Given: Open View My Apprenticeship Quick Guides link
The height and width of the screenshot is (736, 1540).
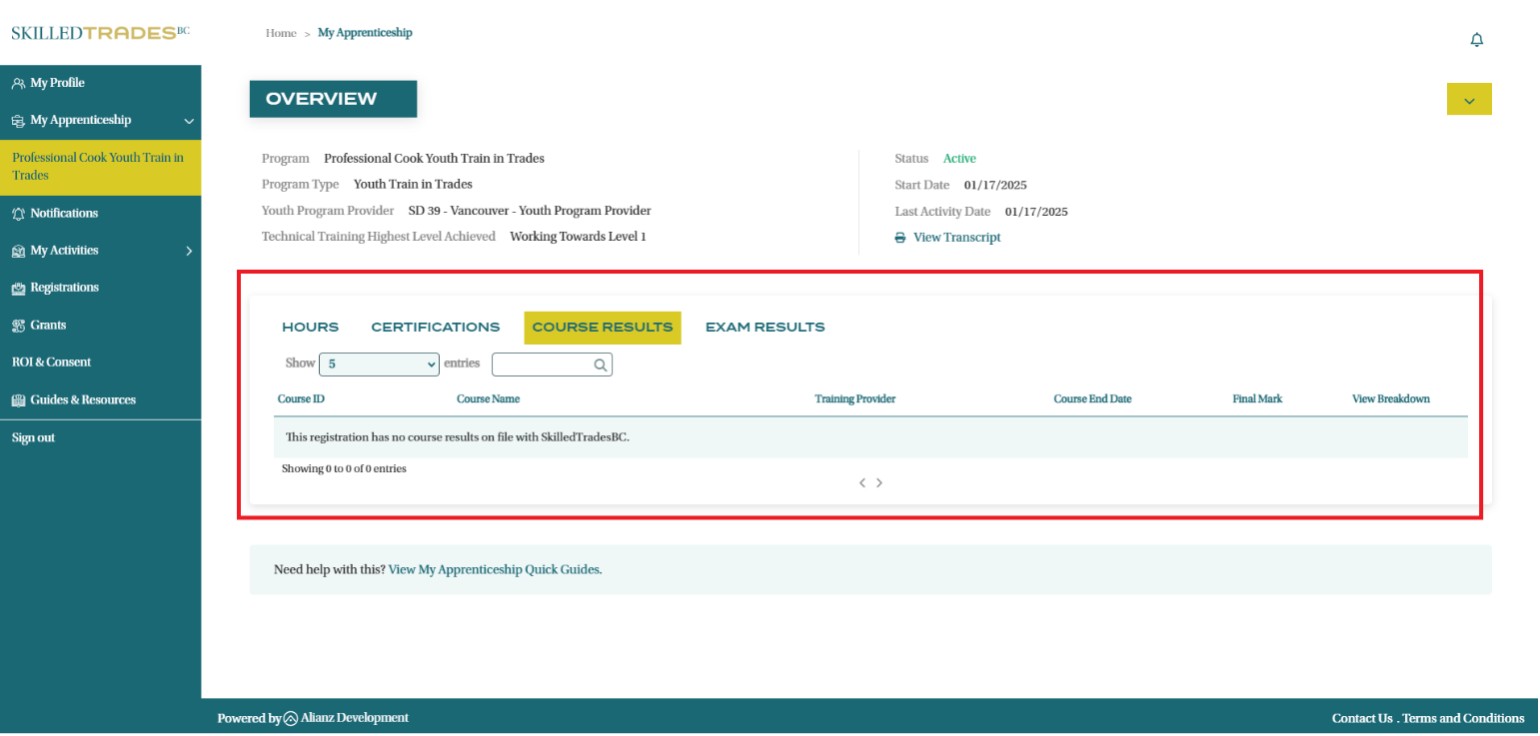Looking at the screenshot, I should [x=495, y=570].
